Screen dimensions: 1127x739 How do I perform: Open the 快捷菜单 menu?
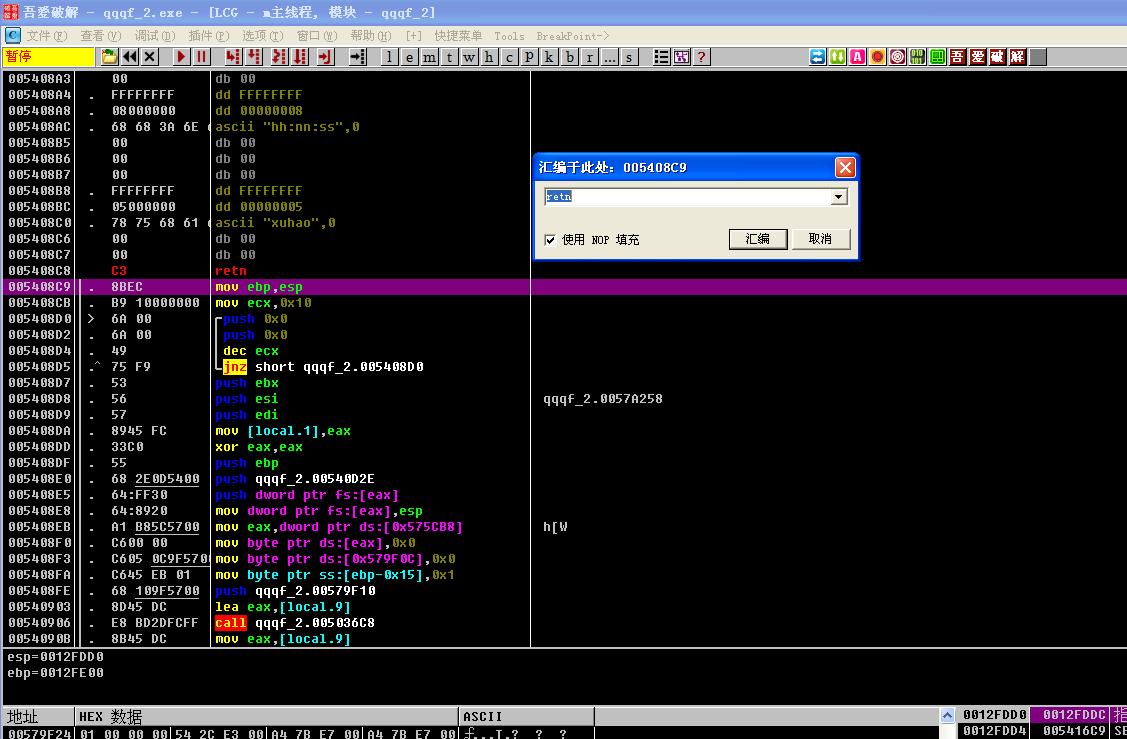click(x=458, y=35)
